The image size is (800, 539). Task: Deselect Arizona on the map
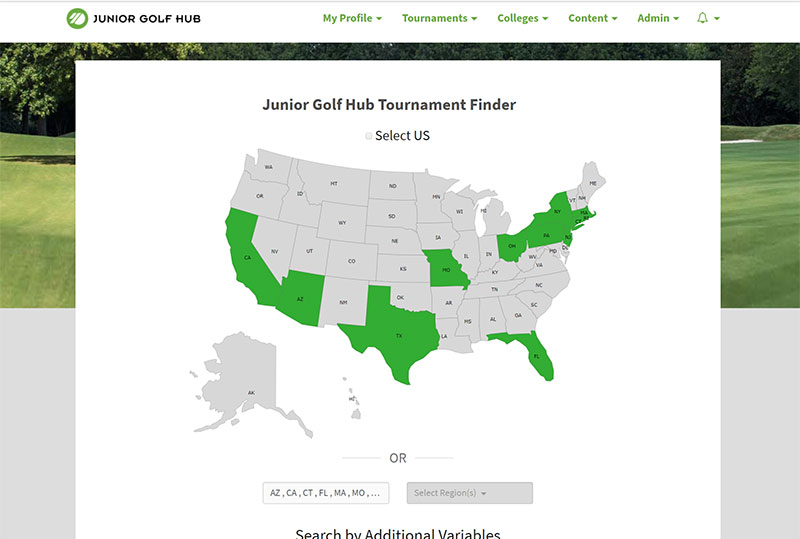click(298, 299)
